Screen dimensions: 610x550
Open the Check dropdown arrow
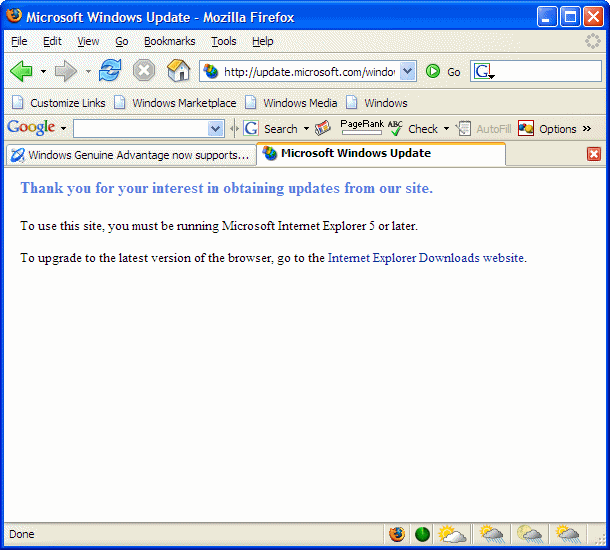447,128
